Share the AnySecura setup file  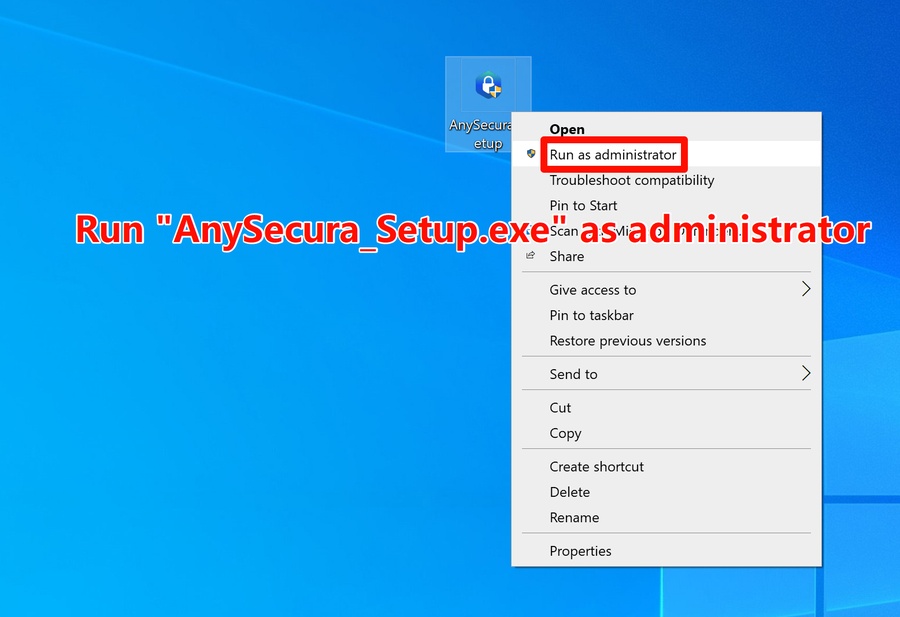tap(566, 256)
